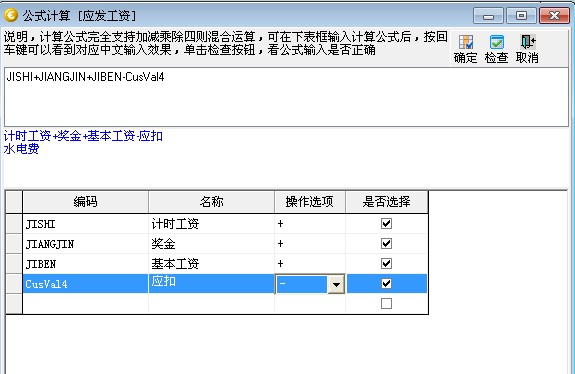Viewport: 575px width, 374px height.
Task: Select the 编码 column header
Action: [x=85, y=202]
